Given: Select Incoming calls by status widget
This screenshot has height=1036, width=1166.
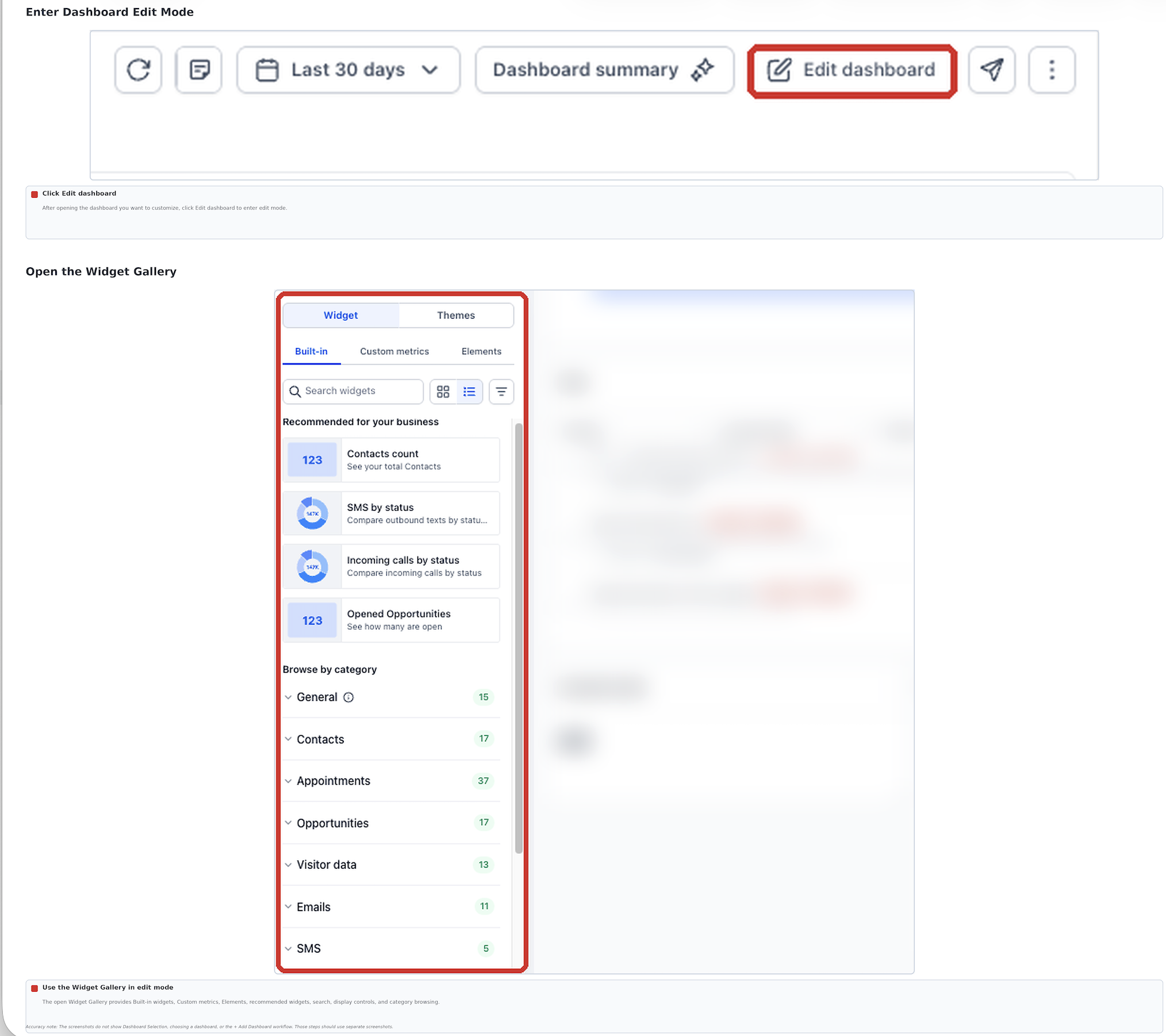Looking at the screenshot, I should pos(391,566).
